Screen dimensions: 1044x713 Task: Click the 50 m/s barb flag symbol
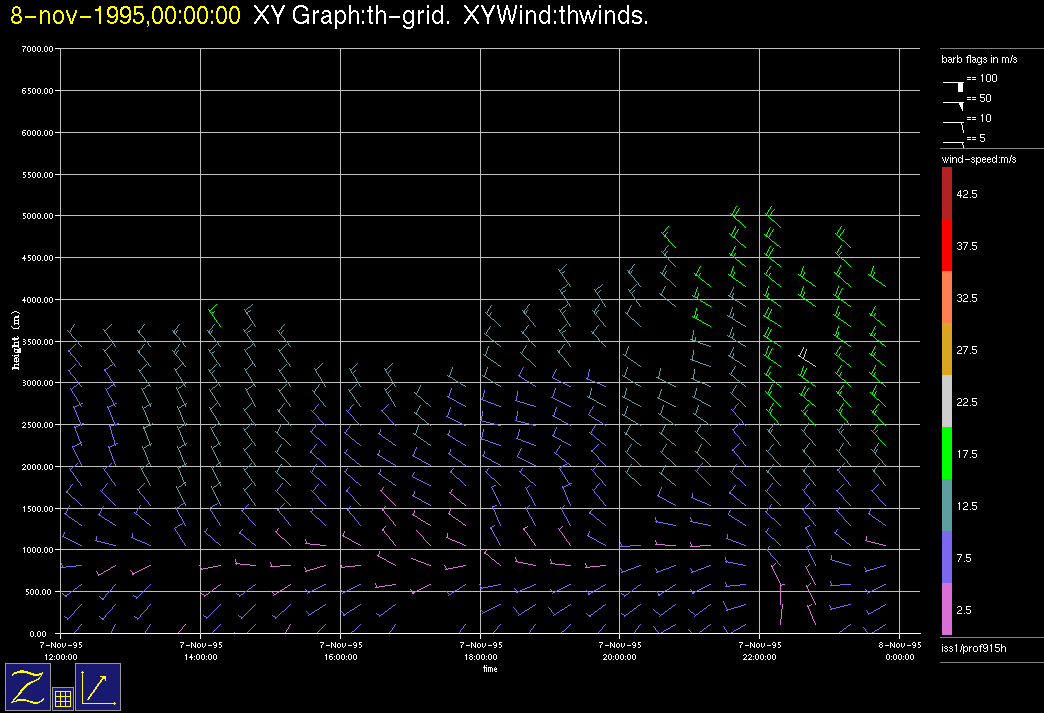953,103
